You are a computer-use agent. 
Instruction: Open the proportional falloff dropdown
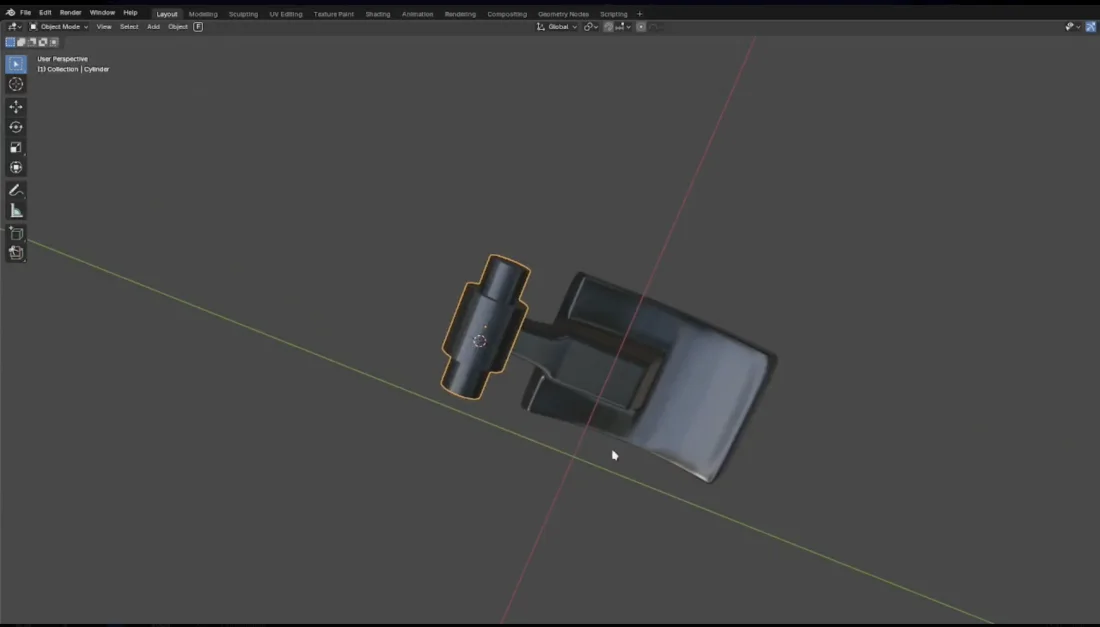point(654,27)
